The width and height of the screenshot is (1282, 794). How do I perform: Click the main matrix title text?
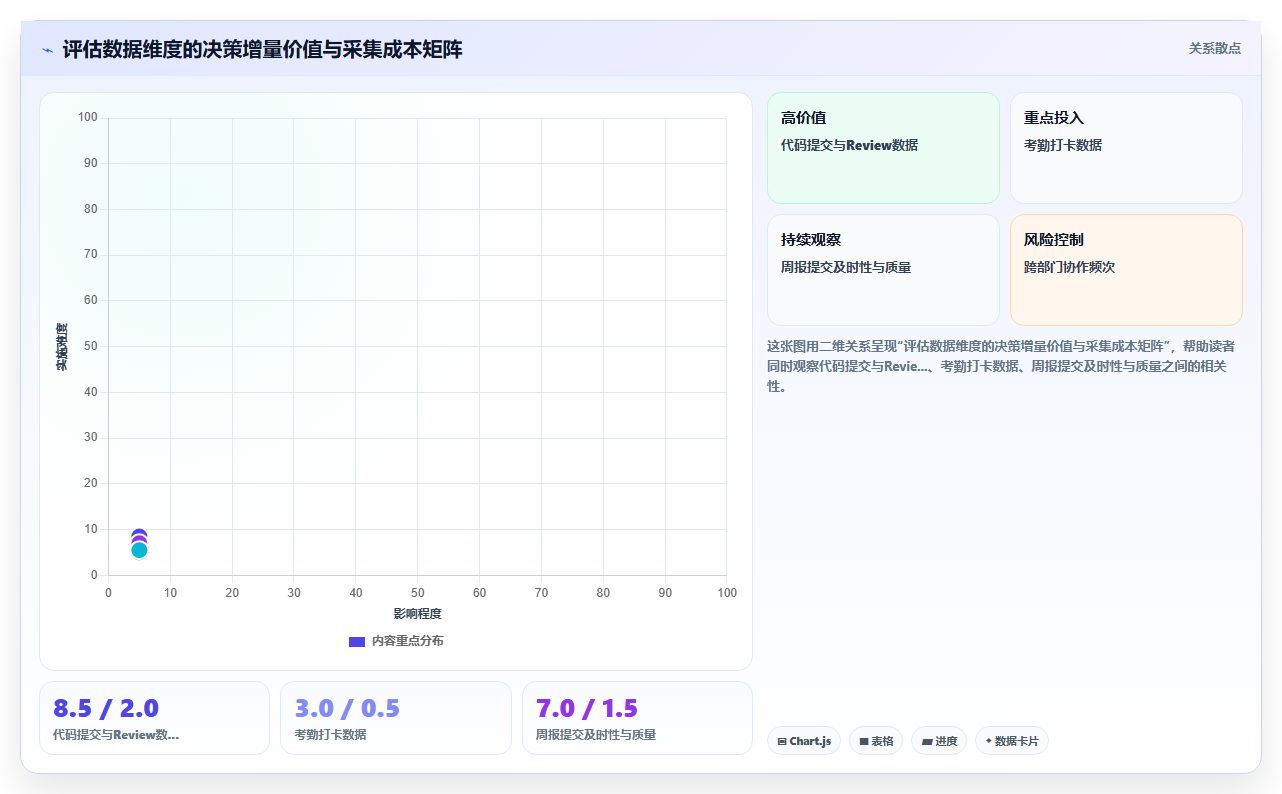click(262, 49)
